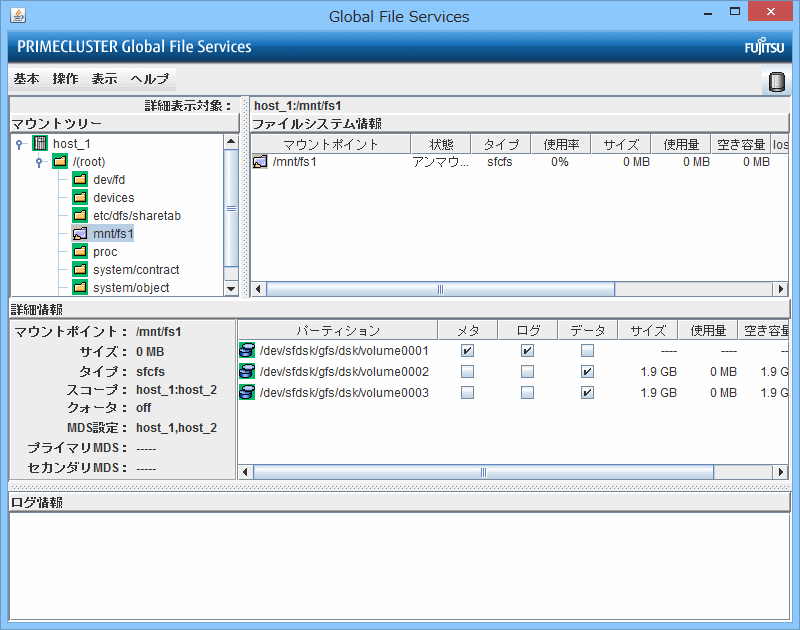Toggle メタ checkbox for volume0002
This screenshot has width=800, height=630.
[467, 371]
